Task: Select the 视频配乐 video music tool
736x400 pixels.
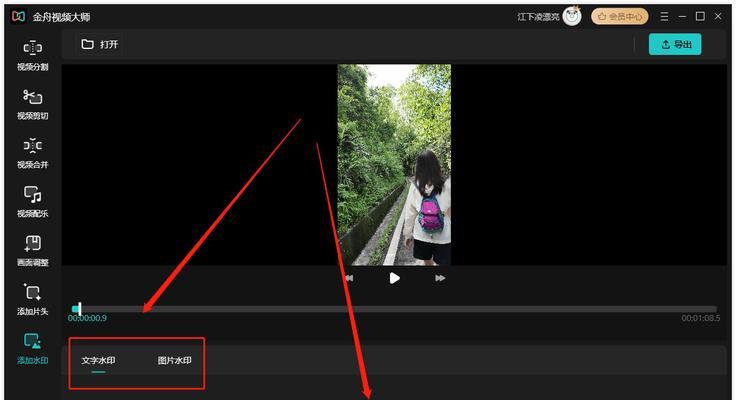Action: (x=33, y=202)
